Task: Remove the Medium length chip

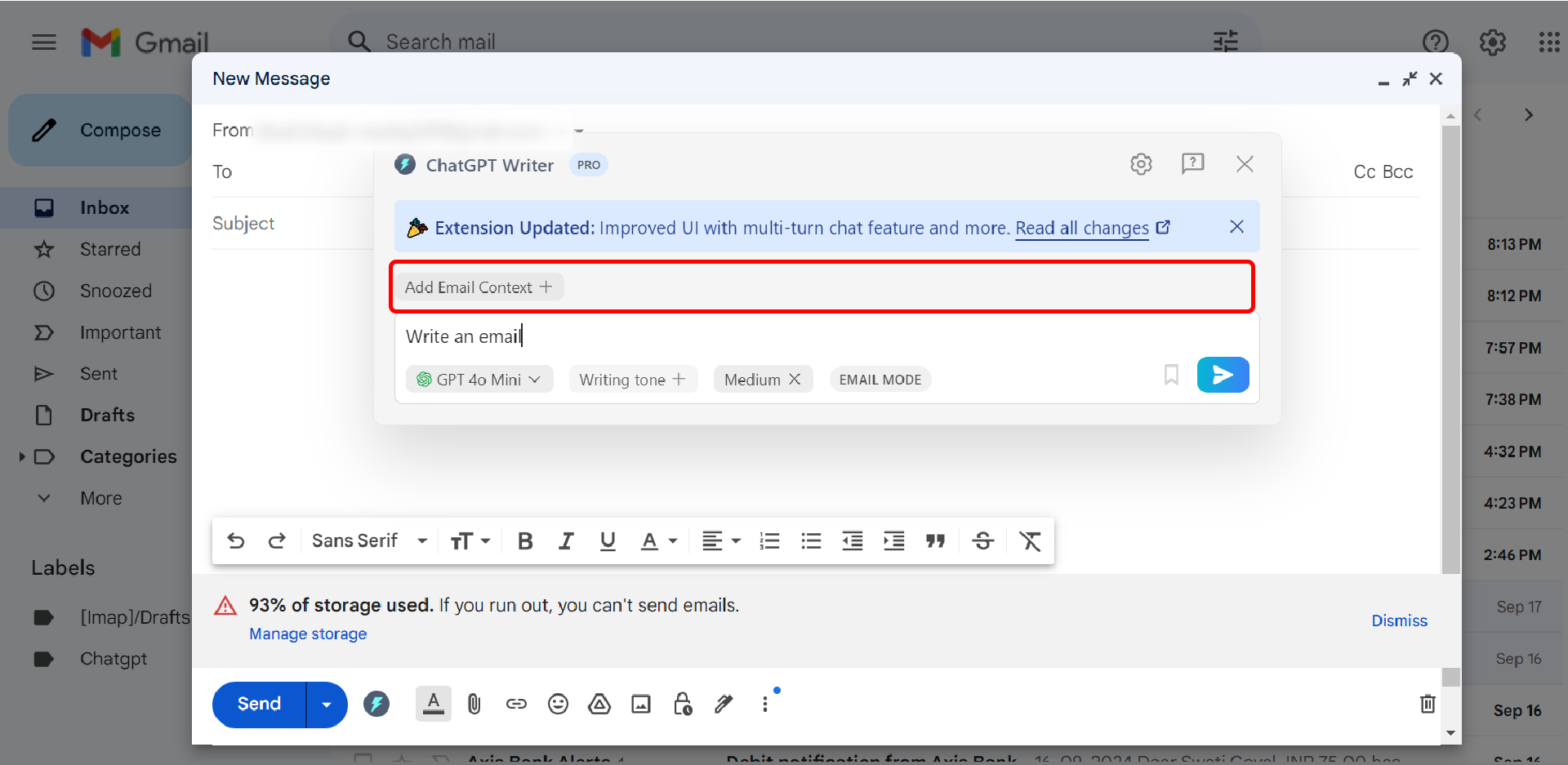Action: [794, 380]
